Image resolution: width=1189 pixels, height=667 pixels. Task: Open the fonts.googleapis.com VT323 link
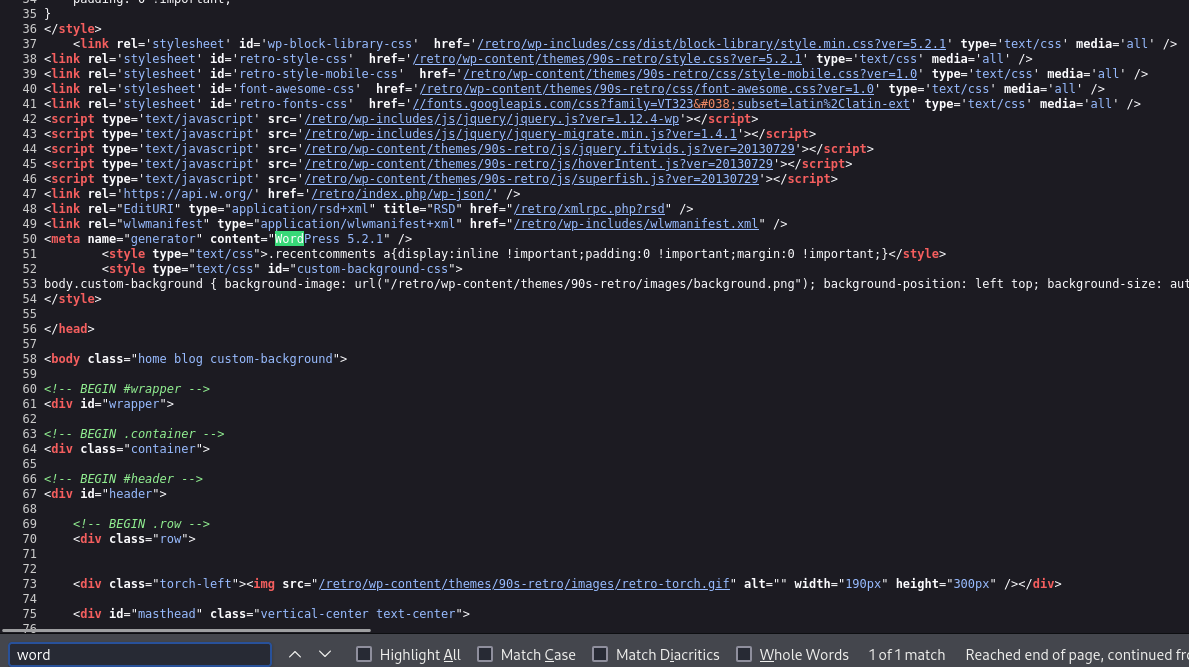pos(661,104)
